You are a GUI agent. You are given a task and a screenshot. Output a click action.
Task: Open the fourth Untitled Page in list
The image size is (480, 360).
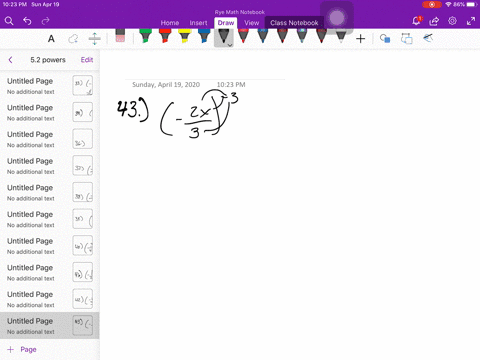50,166
